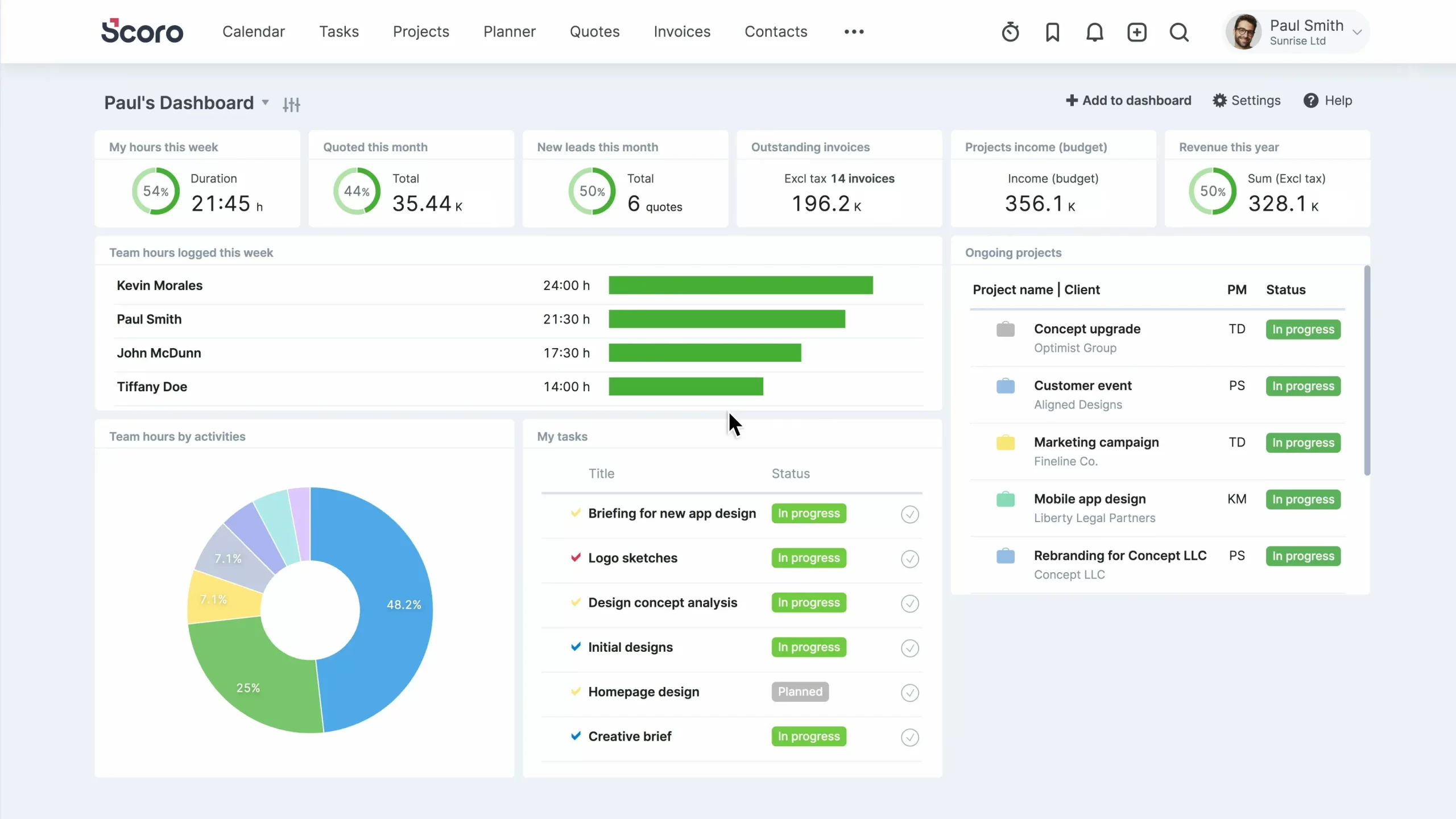Toggle check on Creative brief task
The height and width of the screenshot is (819, 1456).
tap(909, 737)
